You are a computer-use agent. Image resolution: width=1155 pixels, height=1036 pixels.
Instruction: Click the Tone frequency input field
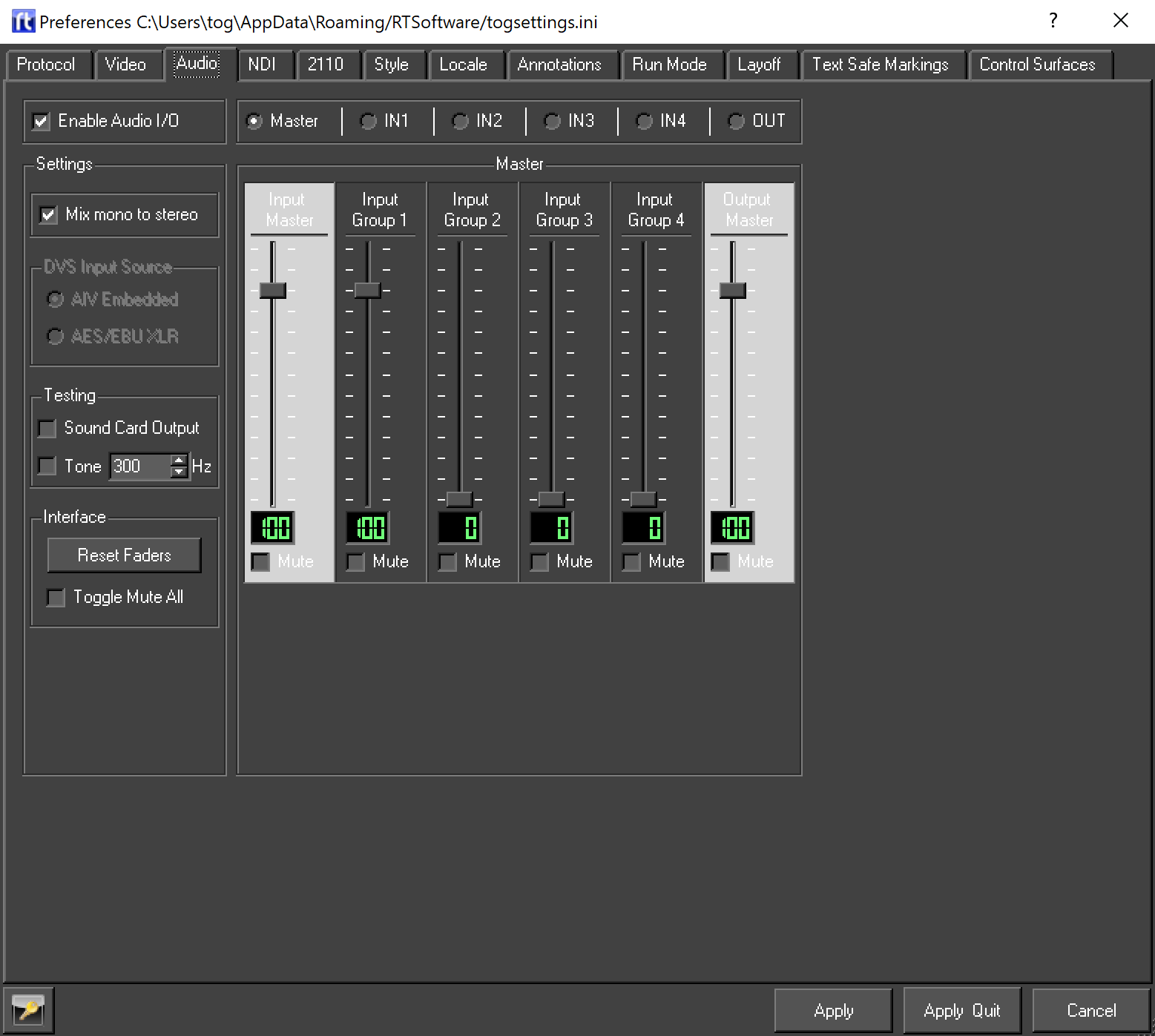tap(141, 466)
